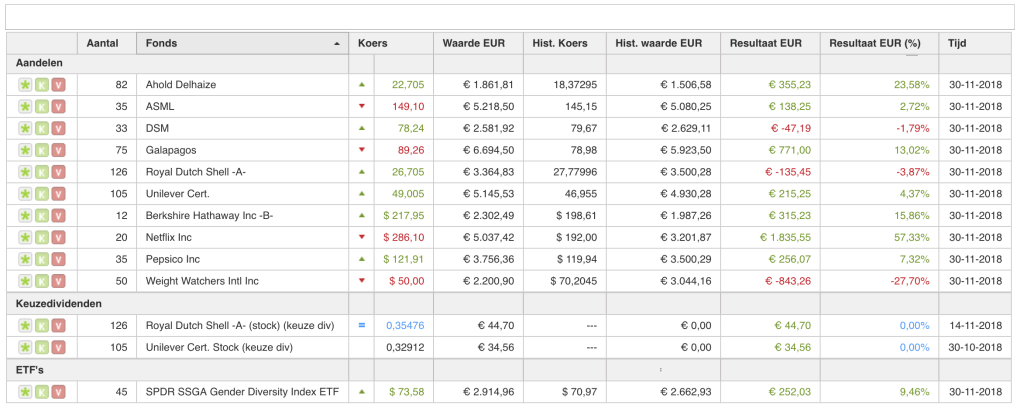1024x411 pixels.
Task: Click the K icon in DSM row
Action: point(42,129)
